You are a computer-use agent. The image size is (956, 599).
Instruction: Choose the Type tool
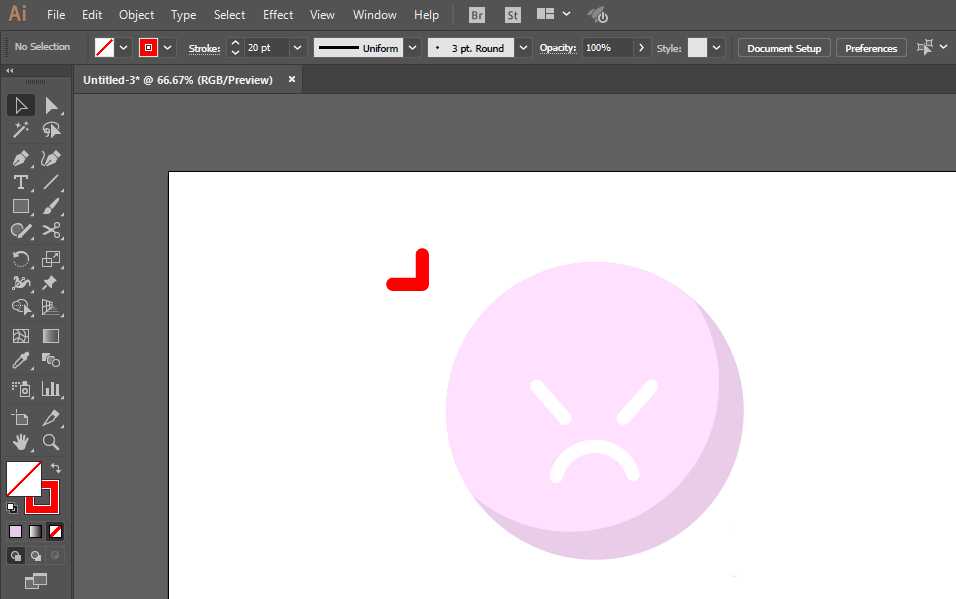(21, 182)
